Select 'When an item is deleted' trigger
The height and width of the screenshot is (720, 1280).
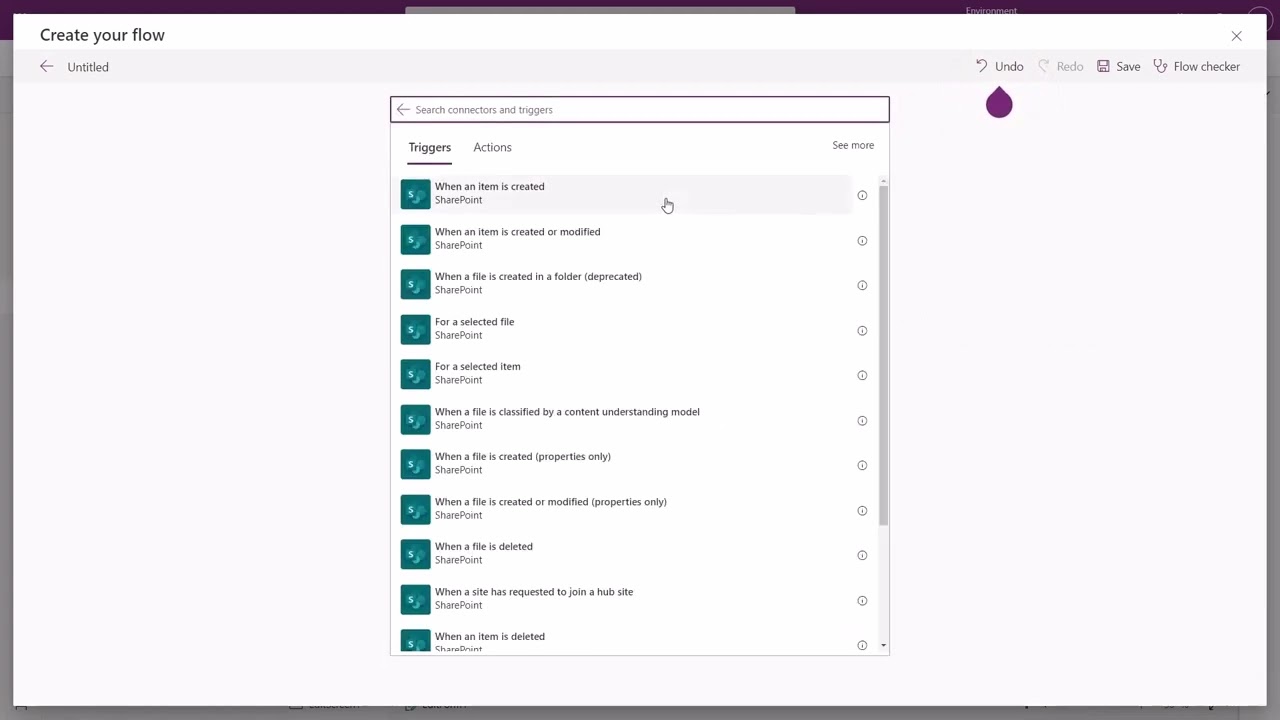(x=625, y=640)
